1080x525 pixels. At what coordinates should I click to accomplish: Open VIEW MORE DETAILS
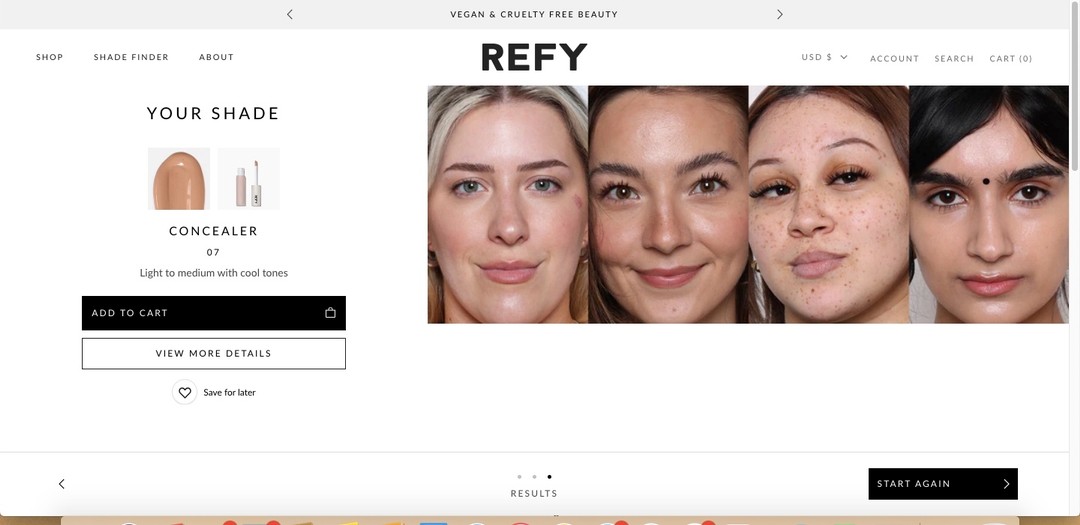pyautogui.click(x=214, y=353)
